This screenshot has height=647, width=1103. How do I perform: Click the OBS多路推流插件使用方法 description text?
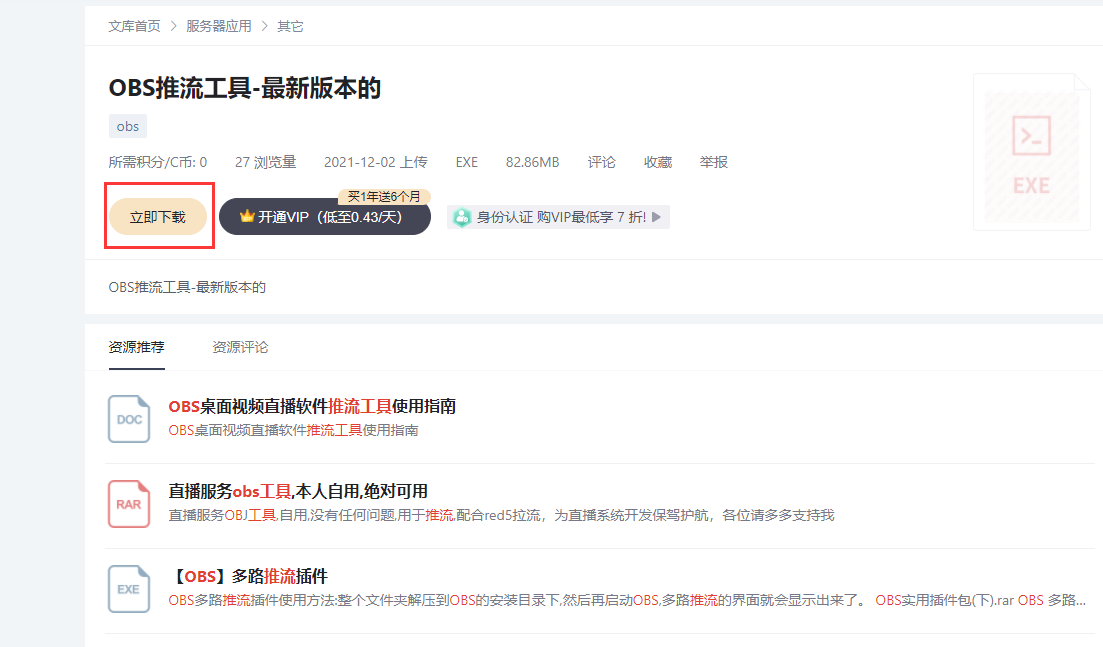click(x=627, y=600)
